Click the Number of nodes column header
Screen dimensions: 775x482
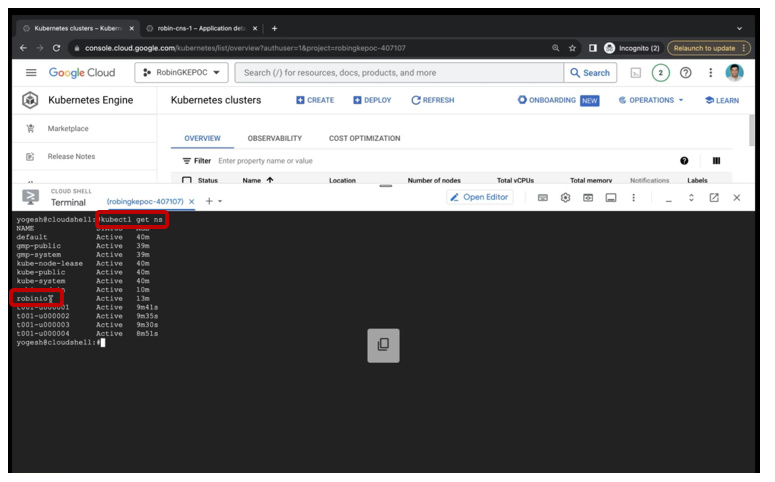click(x=434, y=180)
